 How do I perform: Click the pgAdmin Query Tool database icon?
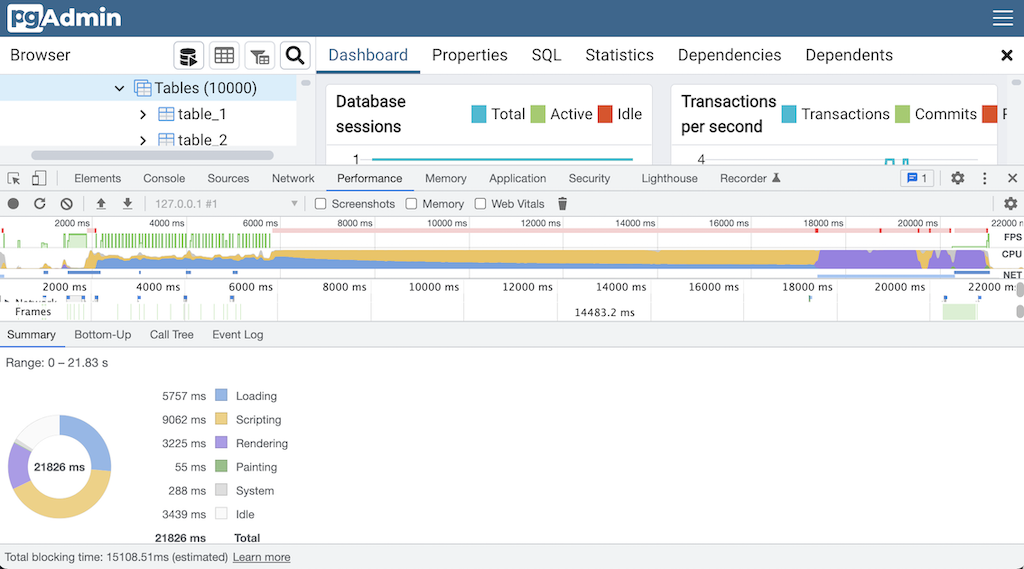point(189,56)
